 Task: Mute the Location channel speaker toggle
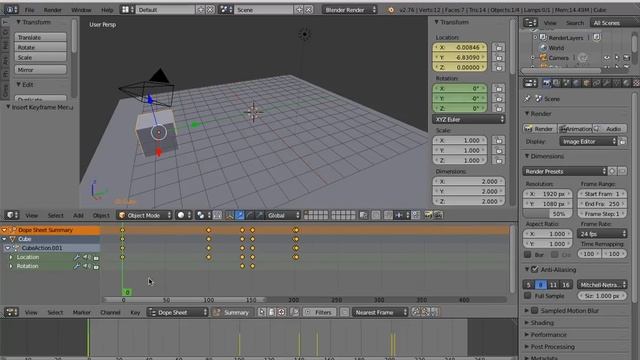coord(86,257)
